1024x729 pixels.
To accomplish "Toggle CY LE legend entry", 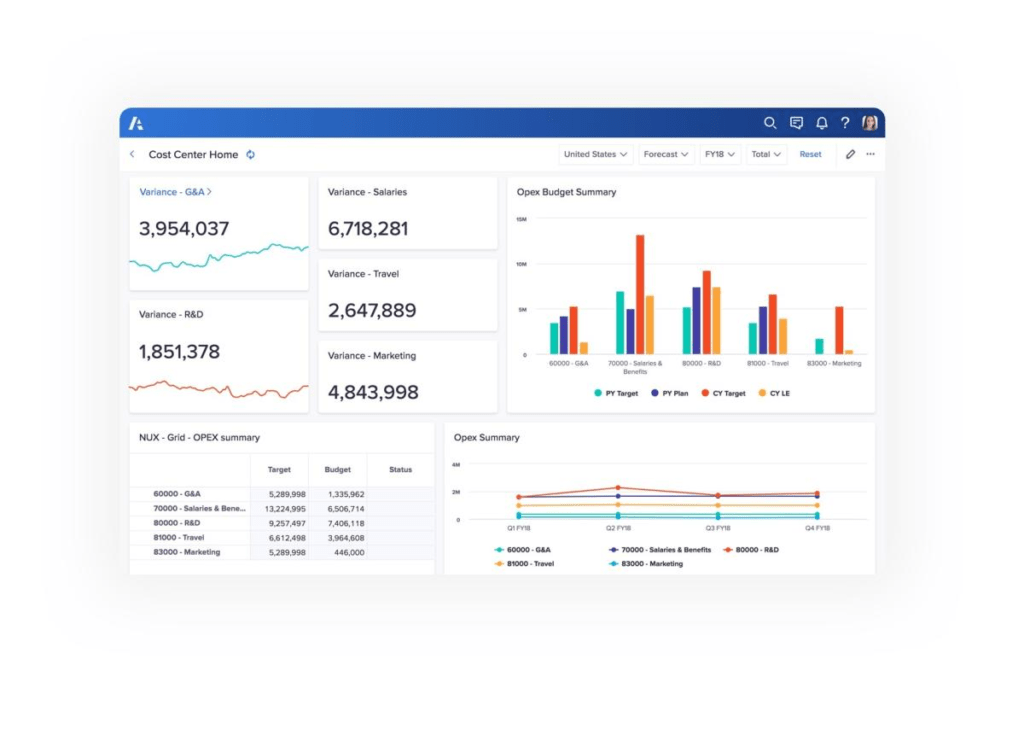I will [774, 393].
